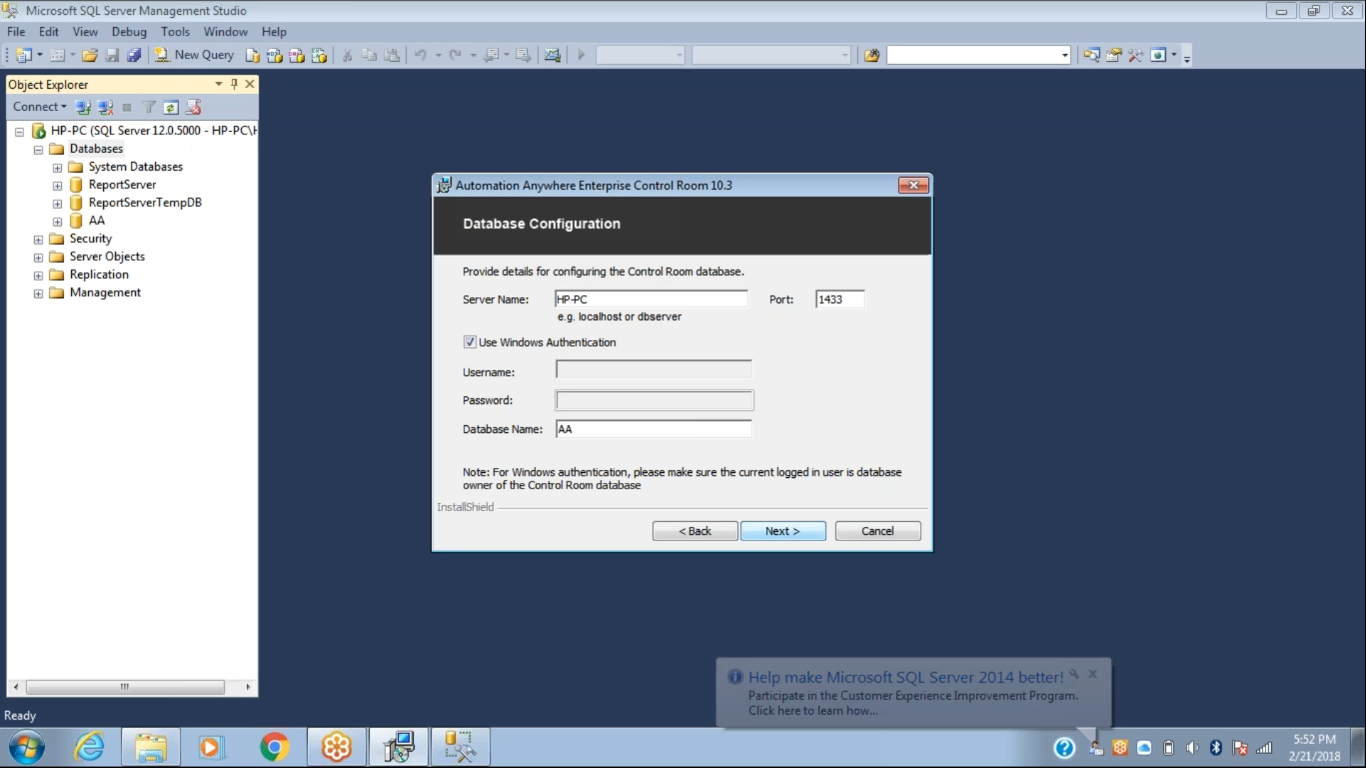Click the Save All icon
Screen dimensions: 1366x768
tap(134, 55)
